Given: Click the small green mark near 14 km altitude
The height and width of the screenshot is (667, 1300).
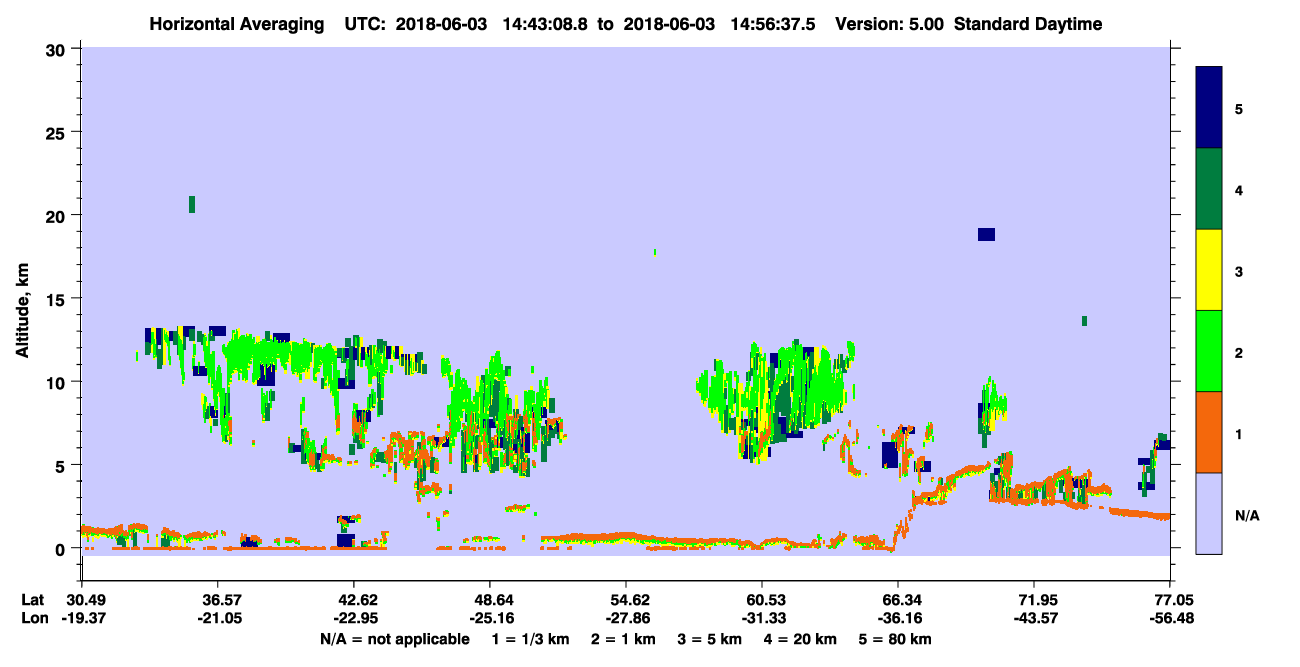Looking at the screenshot, I should coord(1084,321).
